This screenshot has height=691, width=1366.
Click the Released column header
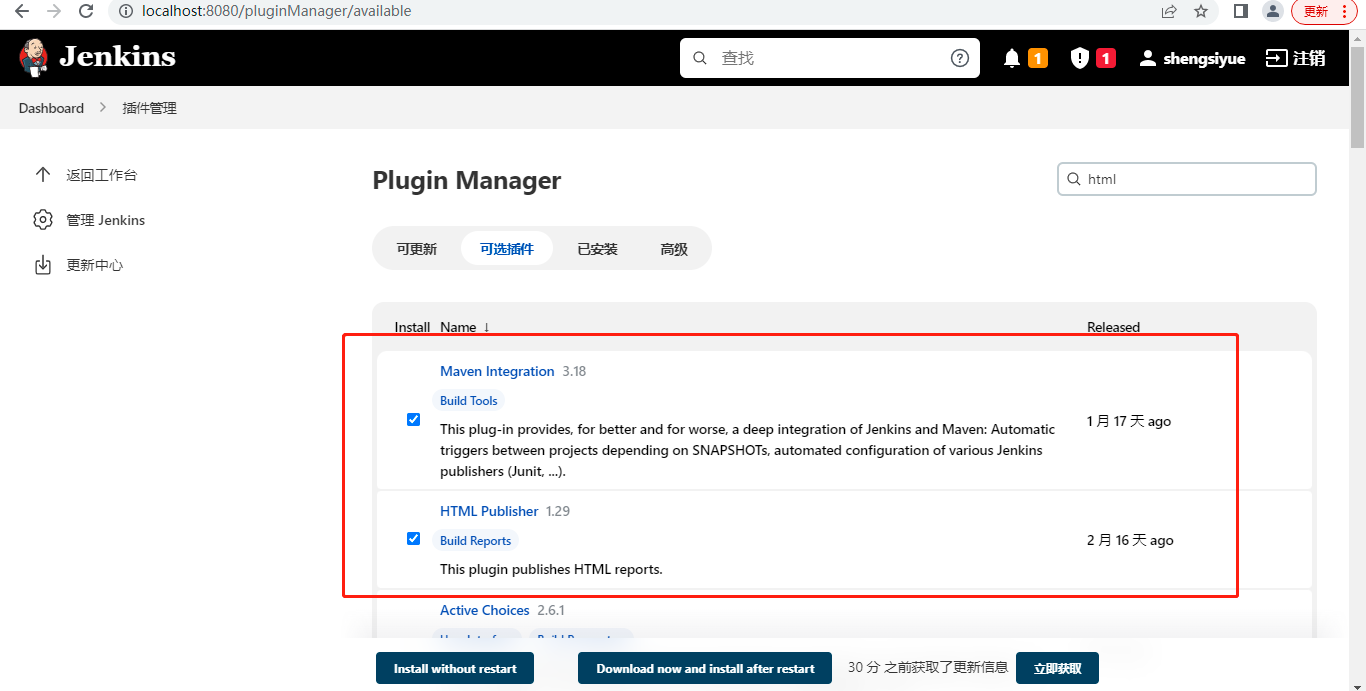click(1113, 327)
